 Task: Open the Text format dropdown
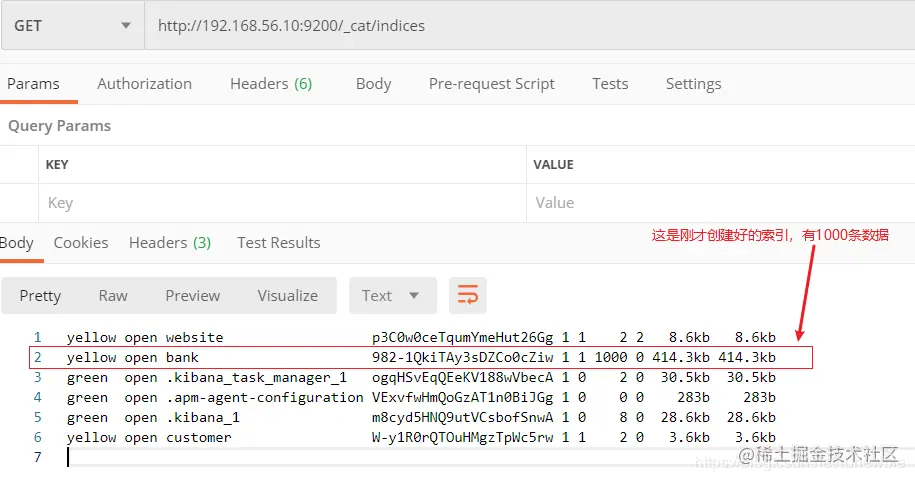[x=393, y=296]
